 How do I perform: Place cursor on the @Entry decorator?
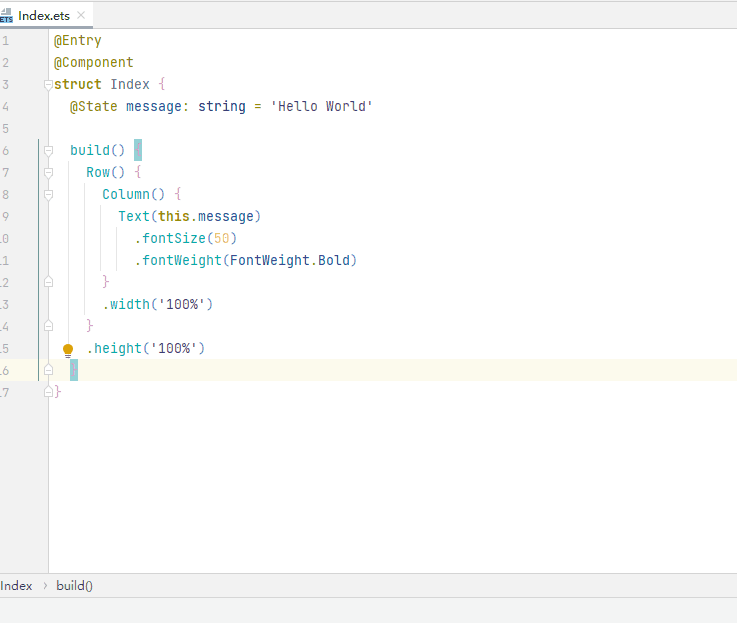pos(78,41)
